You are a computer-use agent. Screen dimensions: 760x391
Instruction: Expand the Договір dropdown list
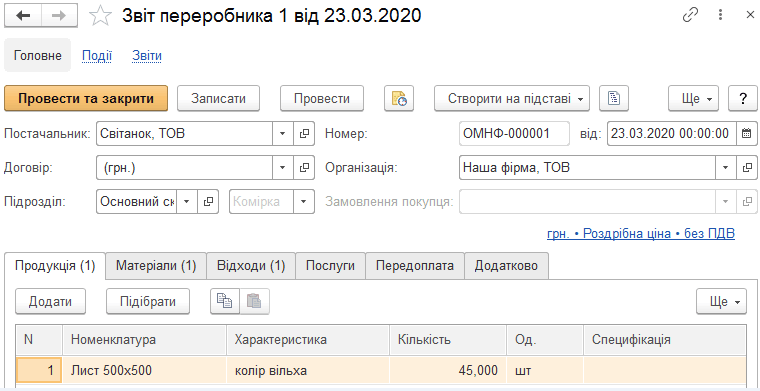(x=283, y=168)
